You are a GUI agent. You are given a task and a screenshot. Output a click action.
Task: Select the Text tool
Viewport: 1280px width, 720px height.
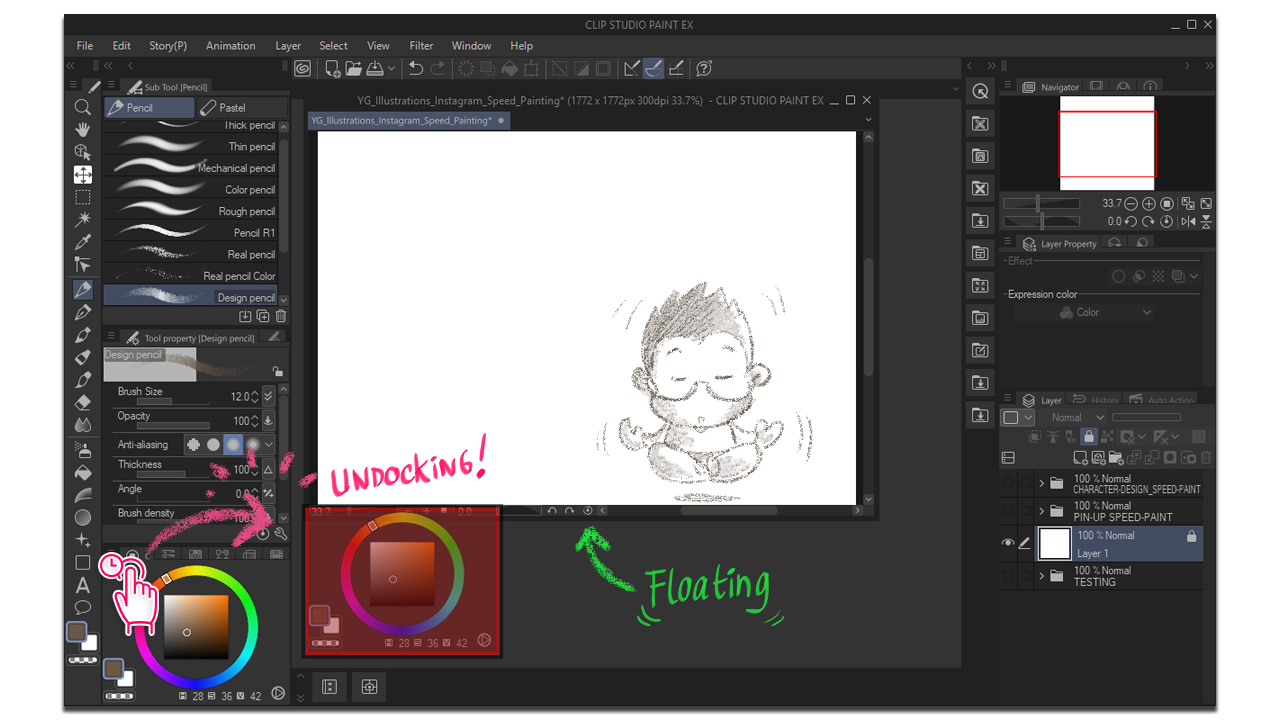[x=83, y=585]
